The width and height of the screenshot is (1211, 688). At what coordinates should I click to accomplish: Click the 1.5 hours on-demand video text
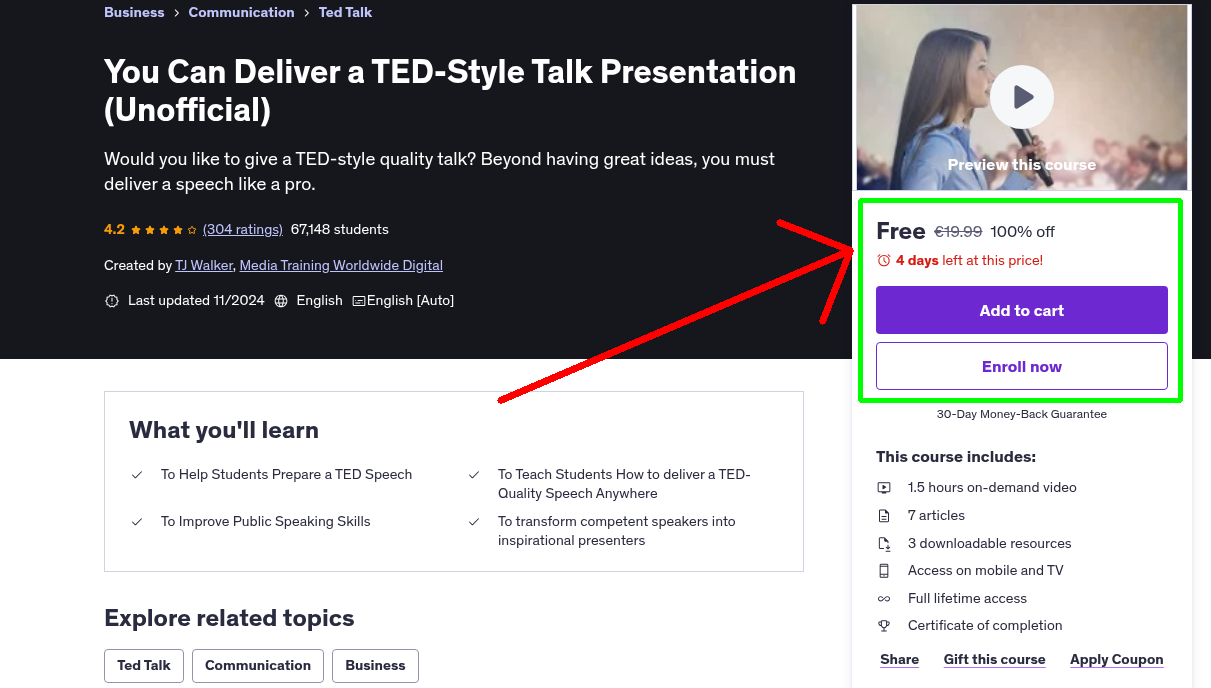992,488
